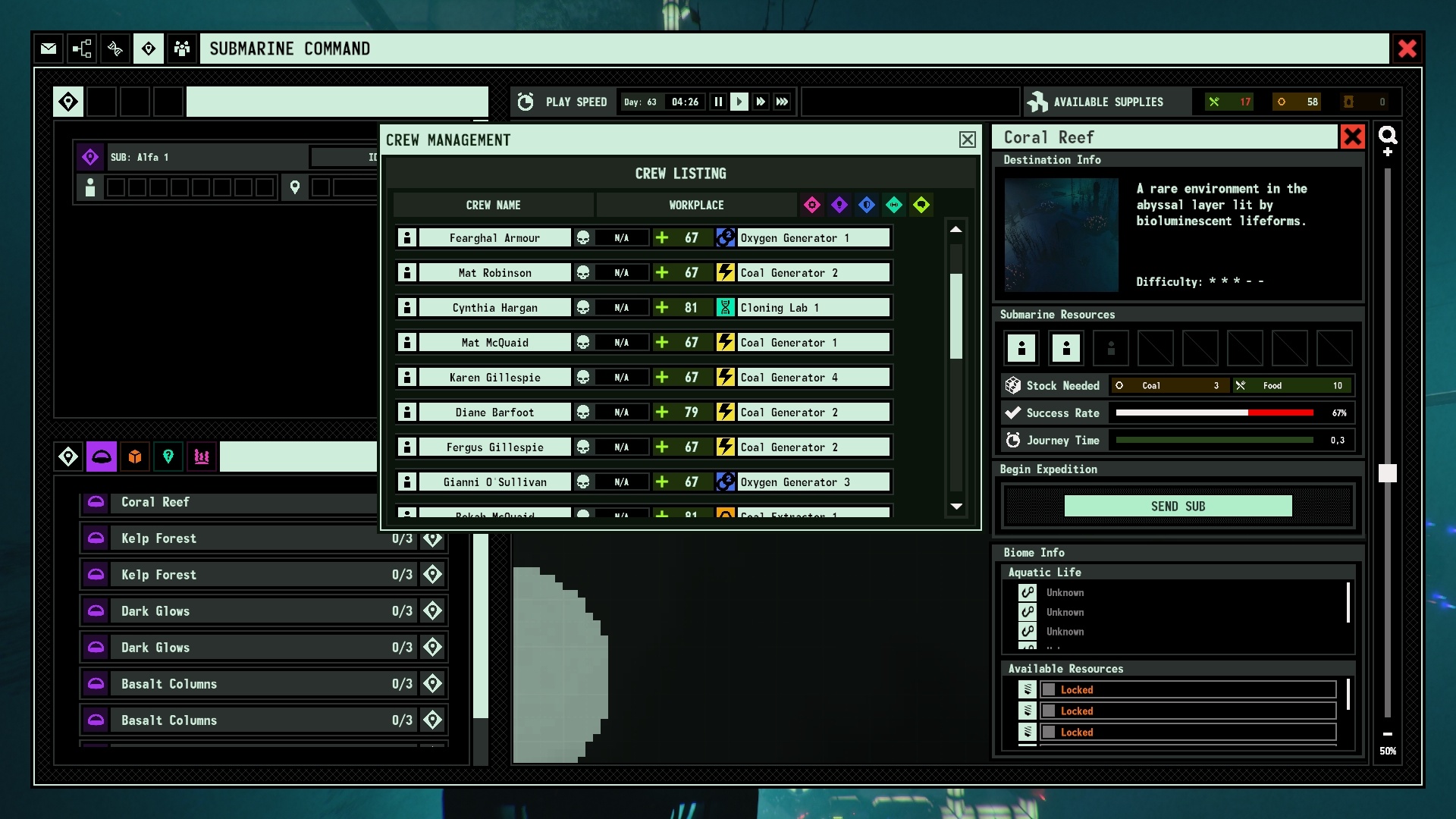
Task: Enable the success rate progress bar slider
Action: pos(1011,412)
